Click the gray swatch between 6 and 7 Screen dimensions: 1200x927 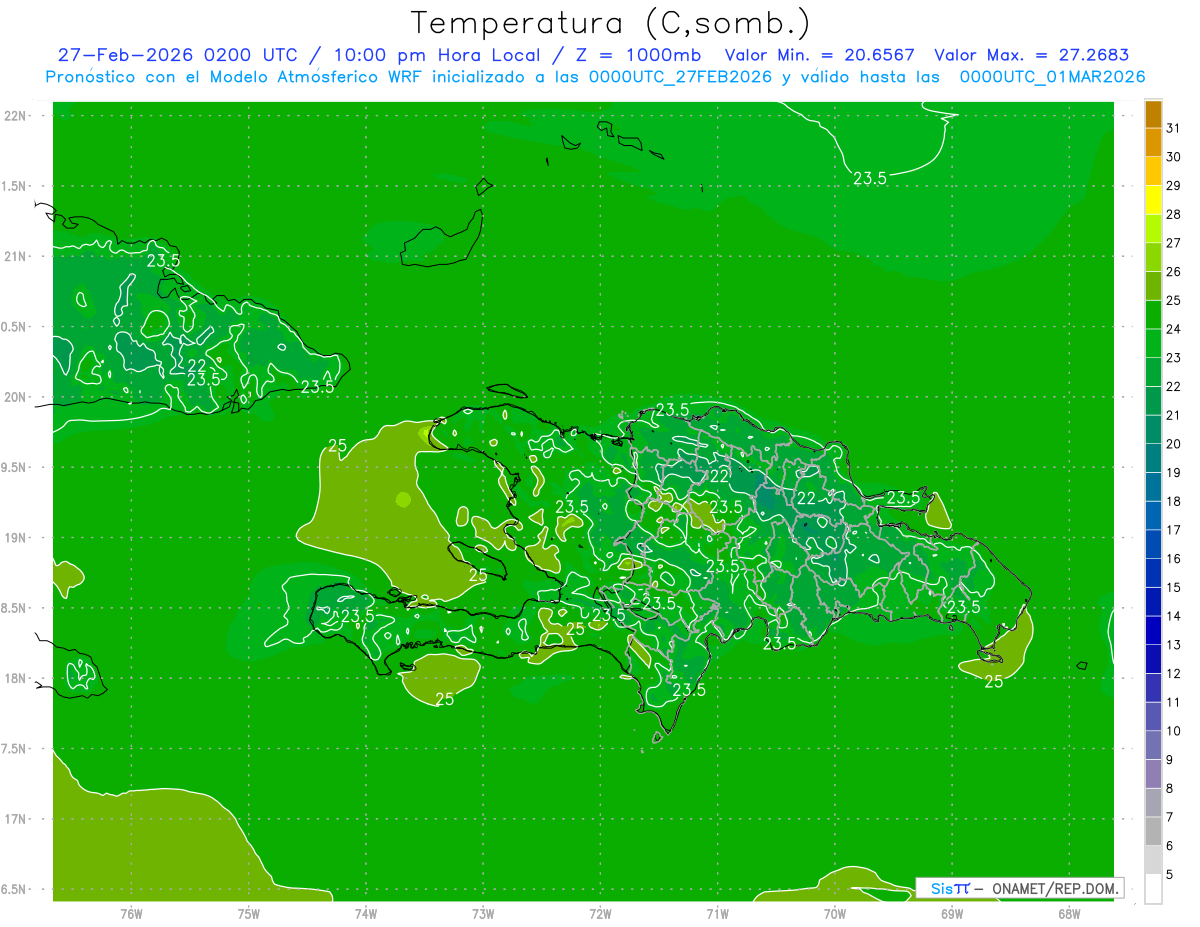(x=1153, y=832)
